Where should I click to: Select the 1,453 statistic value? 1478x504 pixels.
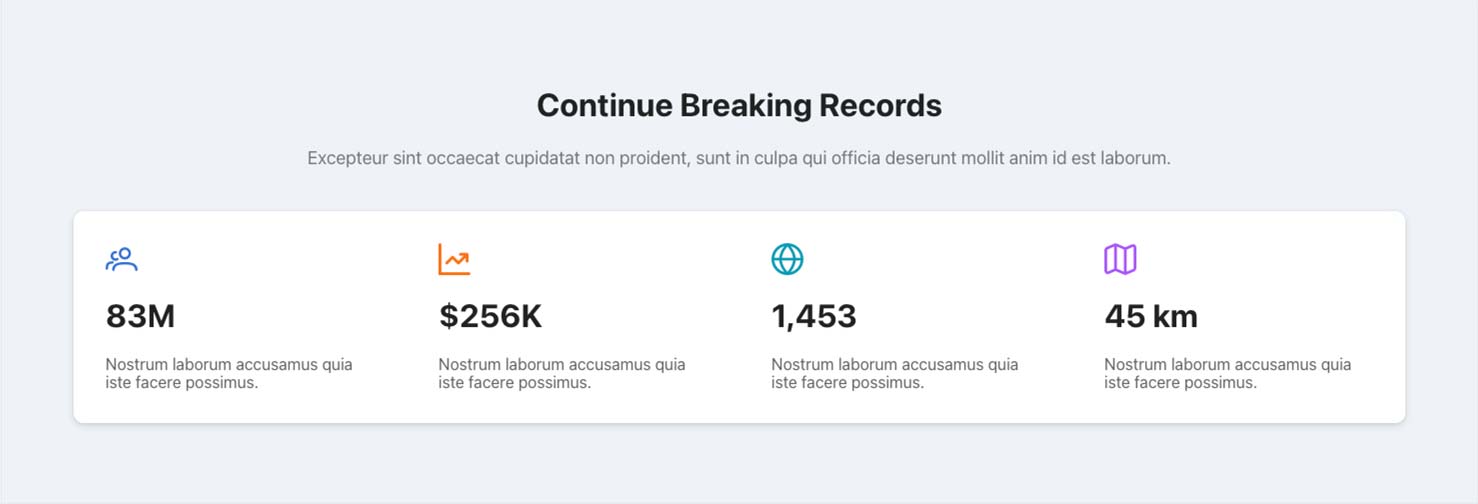tap(814, 317)
